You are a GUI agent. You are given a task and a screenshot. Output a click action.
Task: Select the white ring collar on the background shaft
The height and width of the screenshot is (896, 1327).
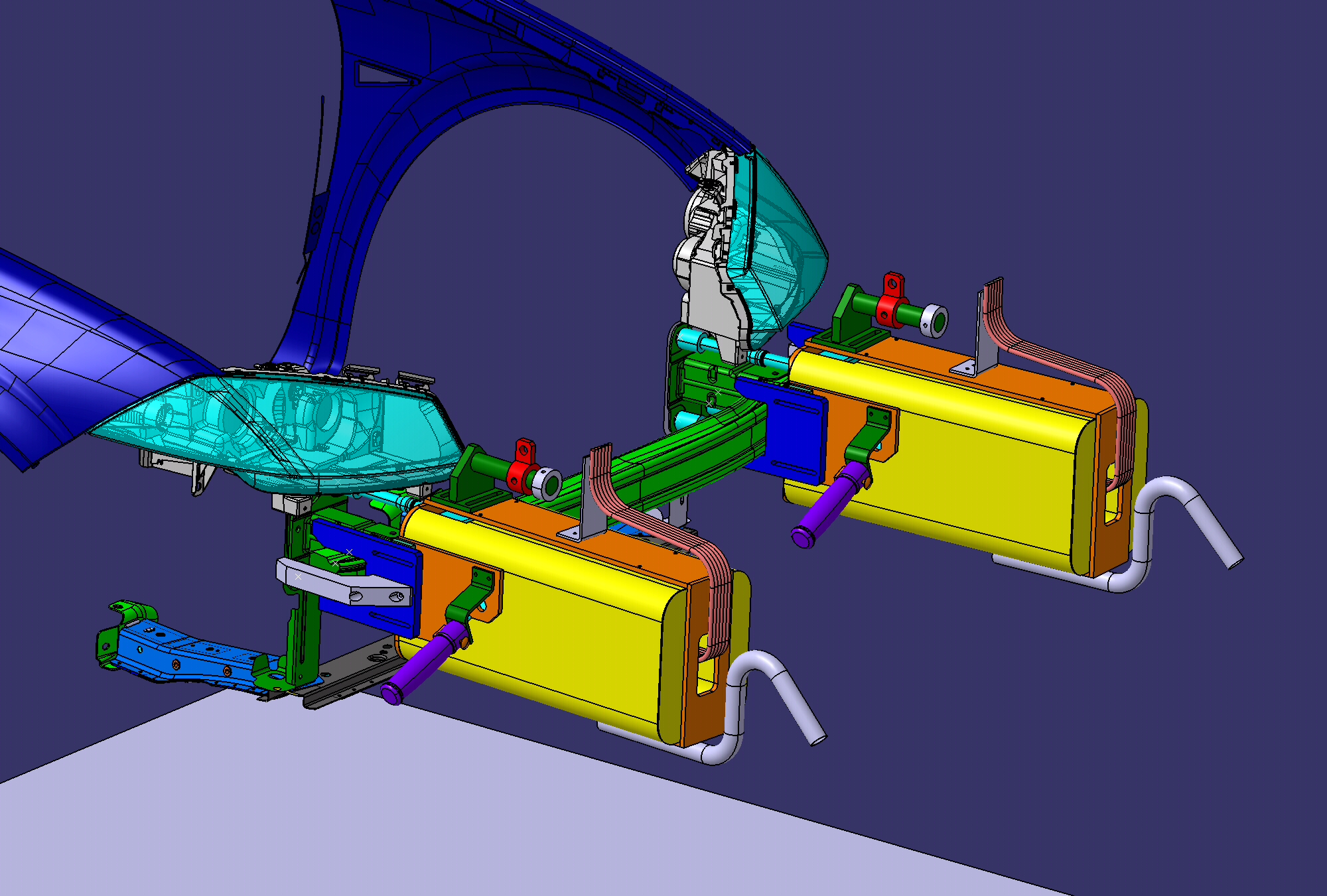935,320
